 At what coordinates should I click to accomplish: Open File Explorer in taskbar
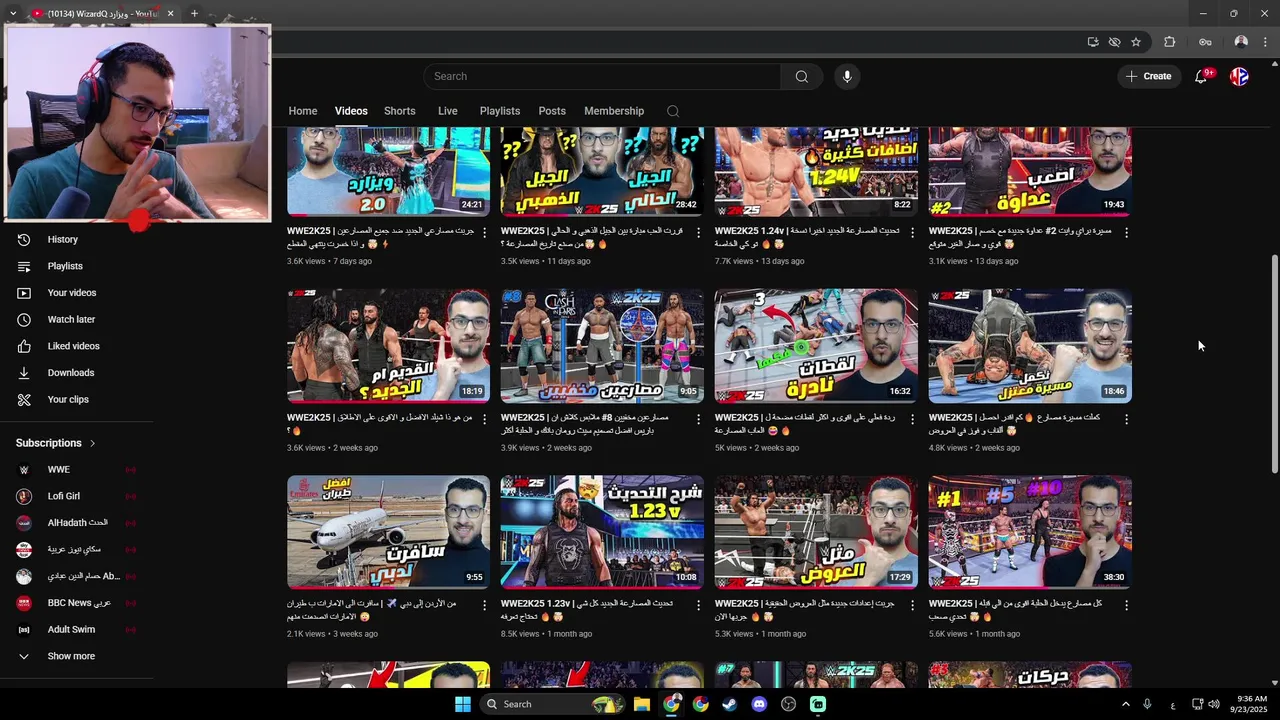(x=642, y=704)
